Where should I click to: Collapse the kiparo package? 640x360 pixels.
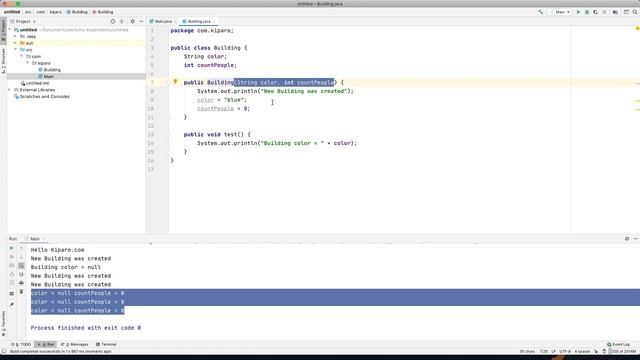point(28,63)
